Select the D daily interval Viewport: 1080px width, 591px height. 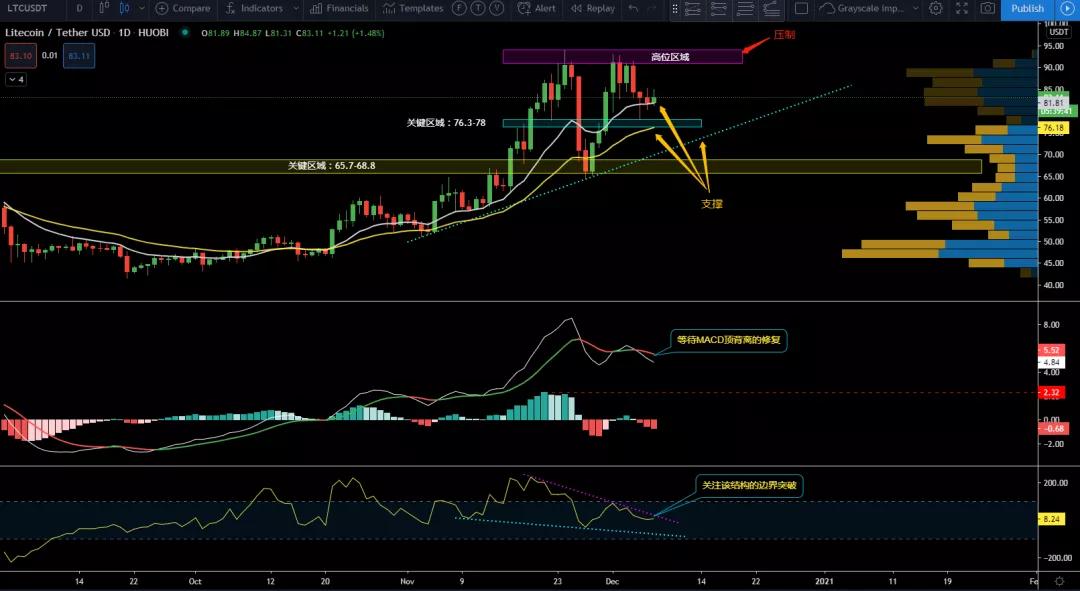[78, 8]
